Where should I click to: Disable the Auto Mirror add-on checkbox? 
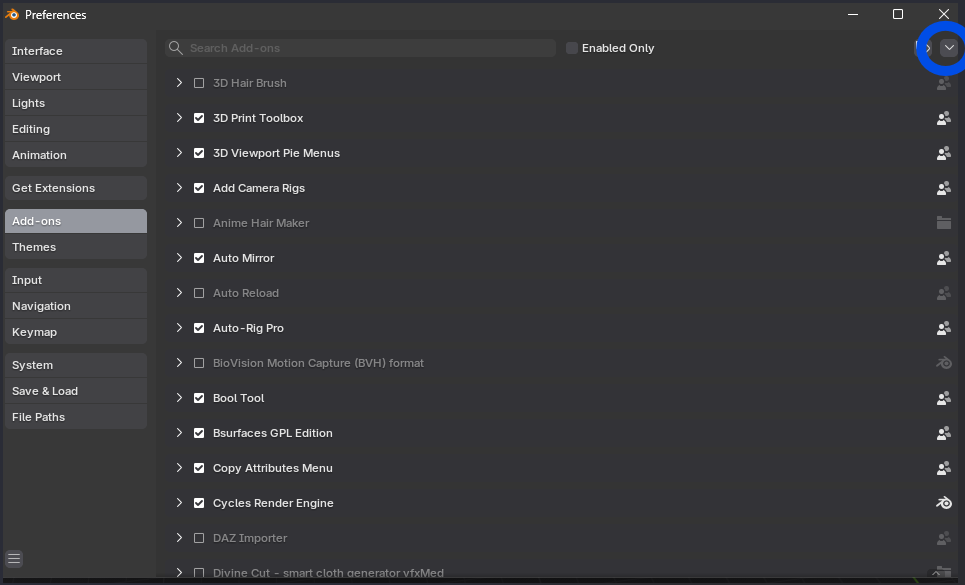pos(199,258)
